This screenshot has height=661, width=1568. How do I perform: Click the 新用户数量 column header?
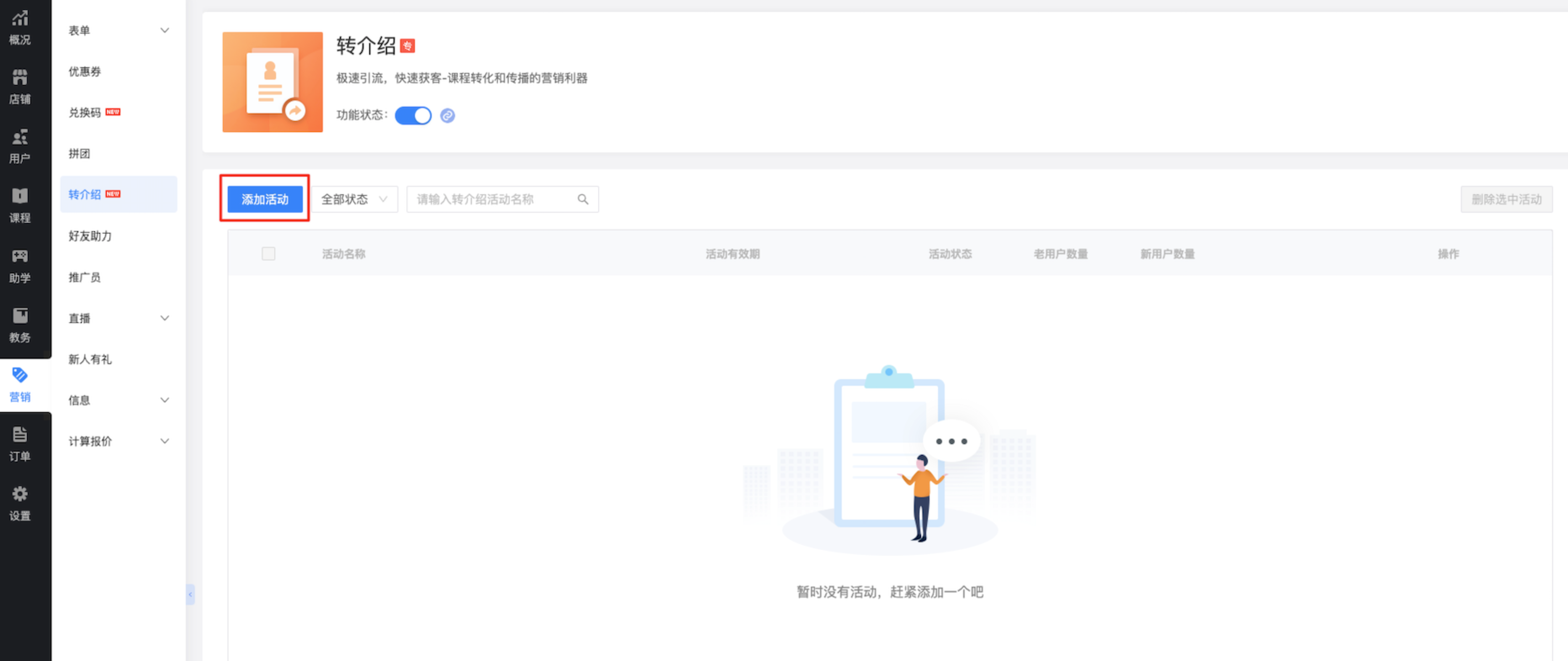tap(1167, 254)
